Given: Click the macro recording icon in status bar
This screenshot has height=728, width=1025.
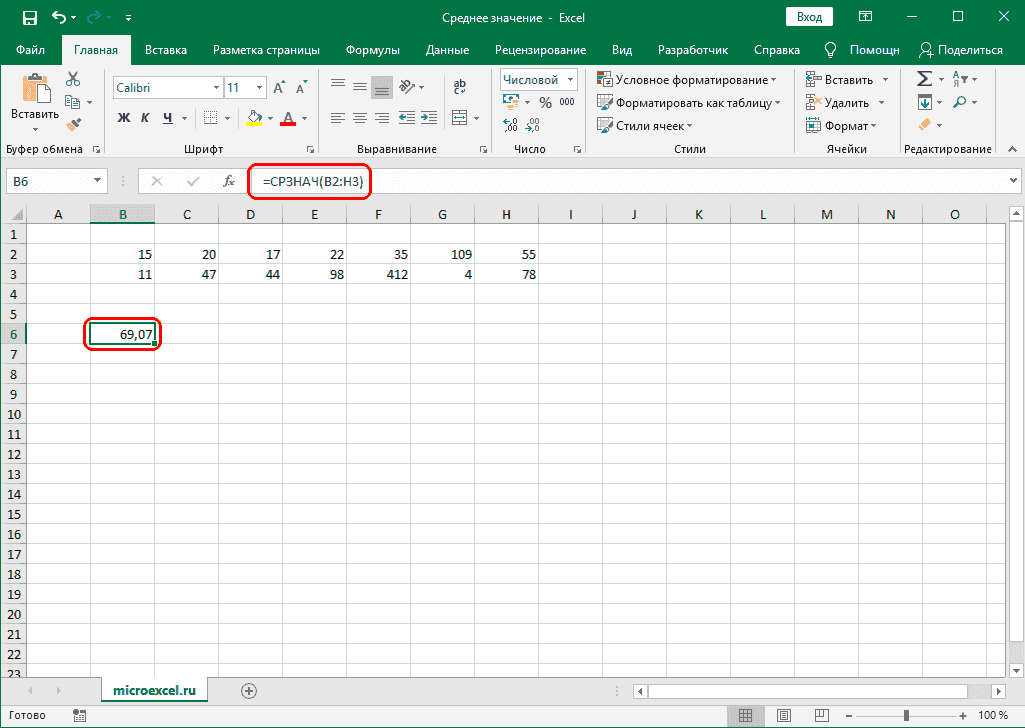Looking at the screenshot, I should tap(79, 715).
